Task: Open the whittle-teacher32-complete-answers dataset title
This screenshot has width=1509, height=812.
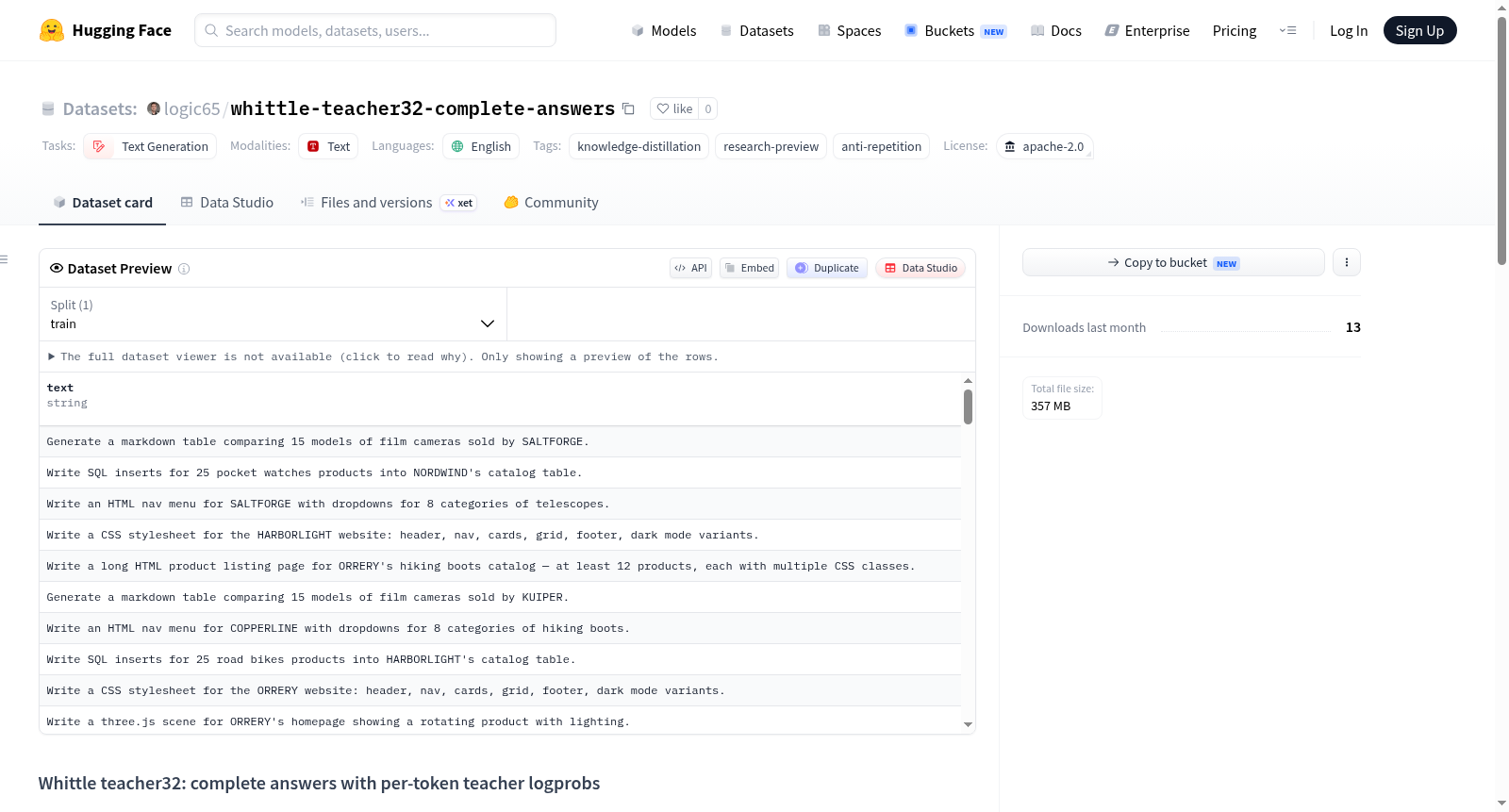Action: point(423,108)
